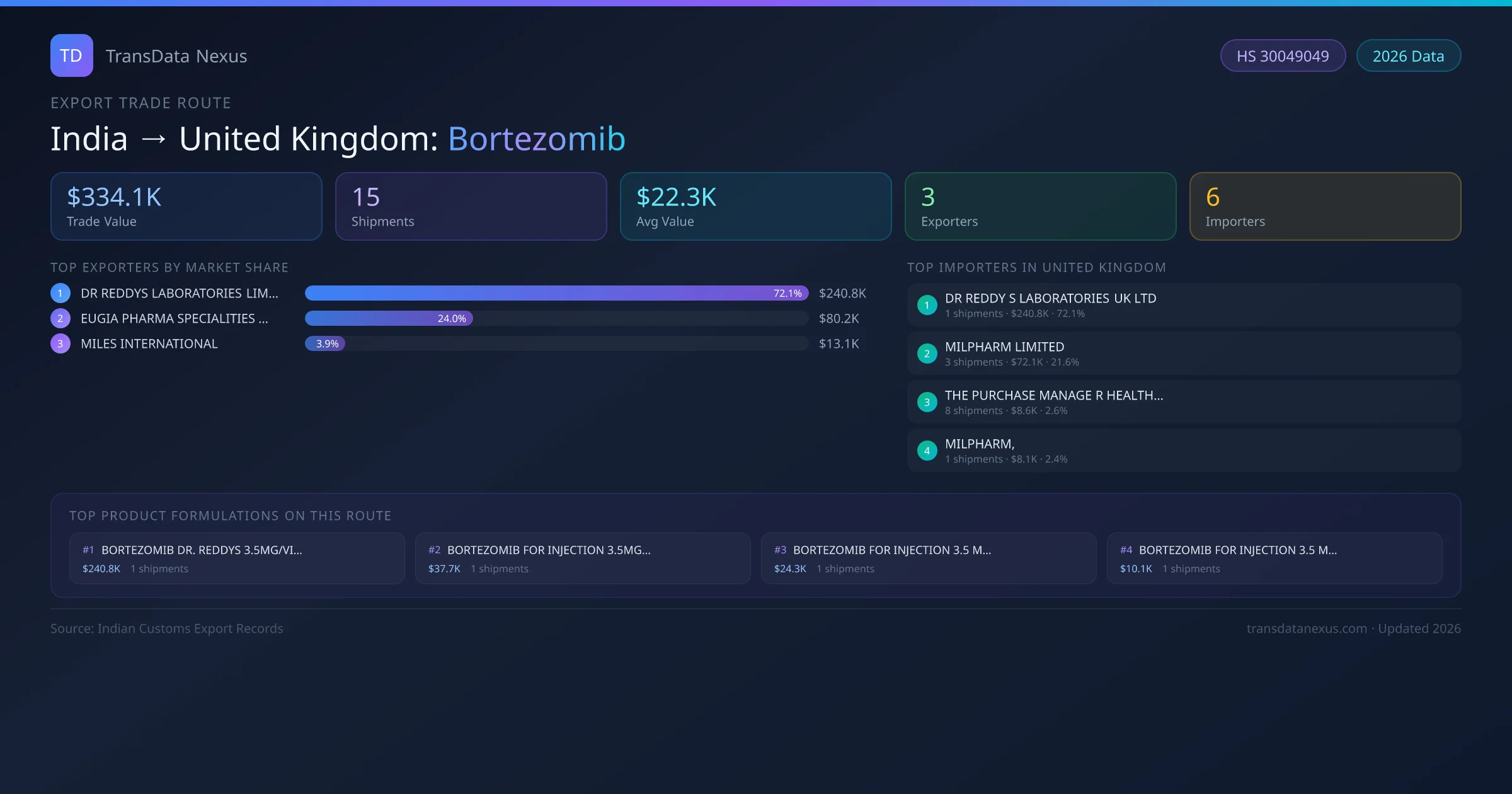The width and height of the screenshot is (1512, 794).
Task: Click green rank 3 Purchase Manager badge
Action: tap(927, 402)
